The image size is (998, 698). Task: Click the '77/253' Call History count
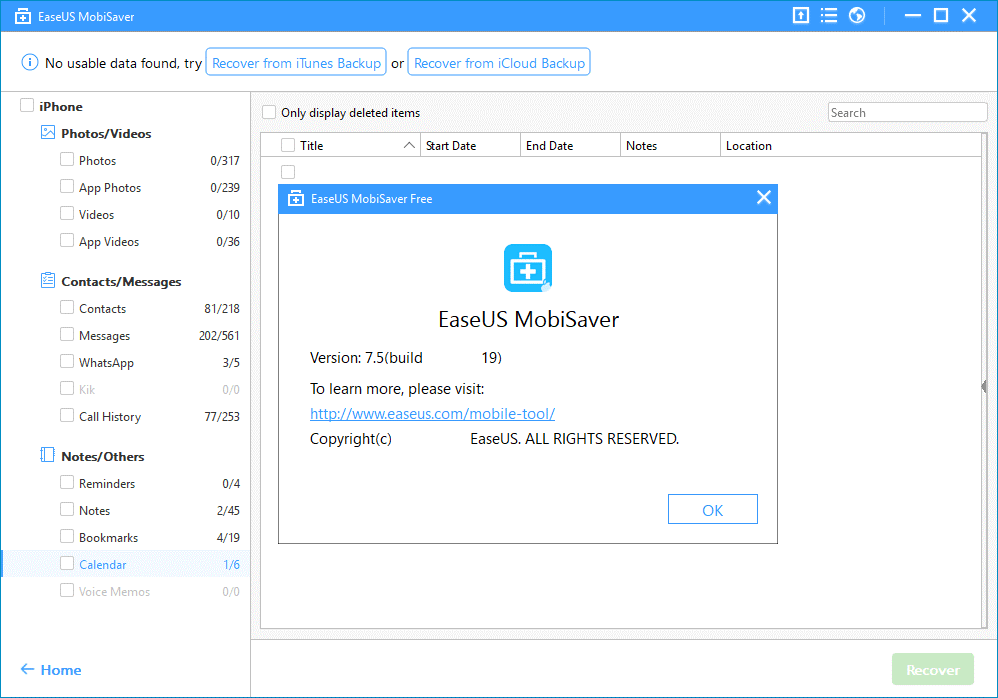[221, 417]
